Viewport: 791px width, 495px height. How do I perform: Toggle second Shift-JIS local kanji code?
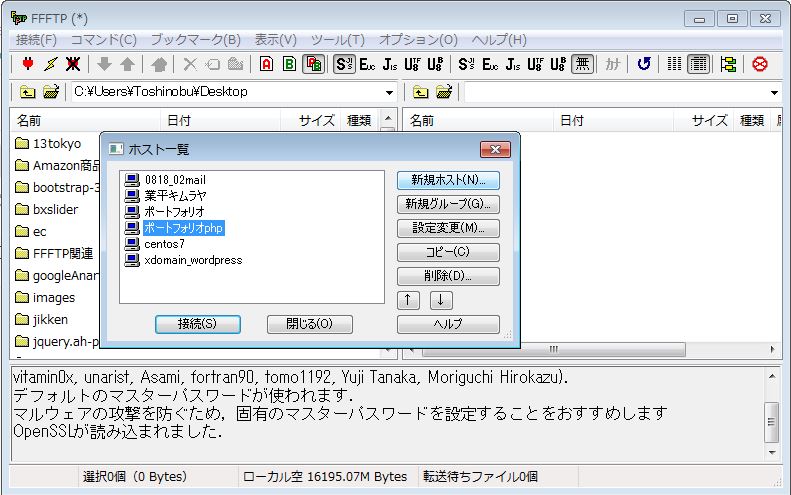pyautogui.click(x=466, y=64)
